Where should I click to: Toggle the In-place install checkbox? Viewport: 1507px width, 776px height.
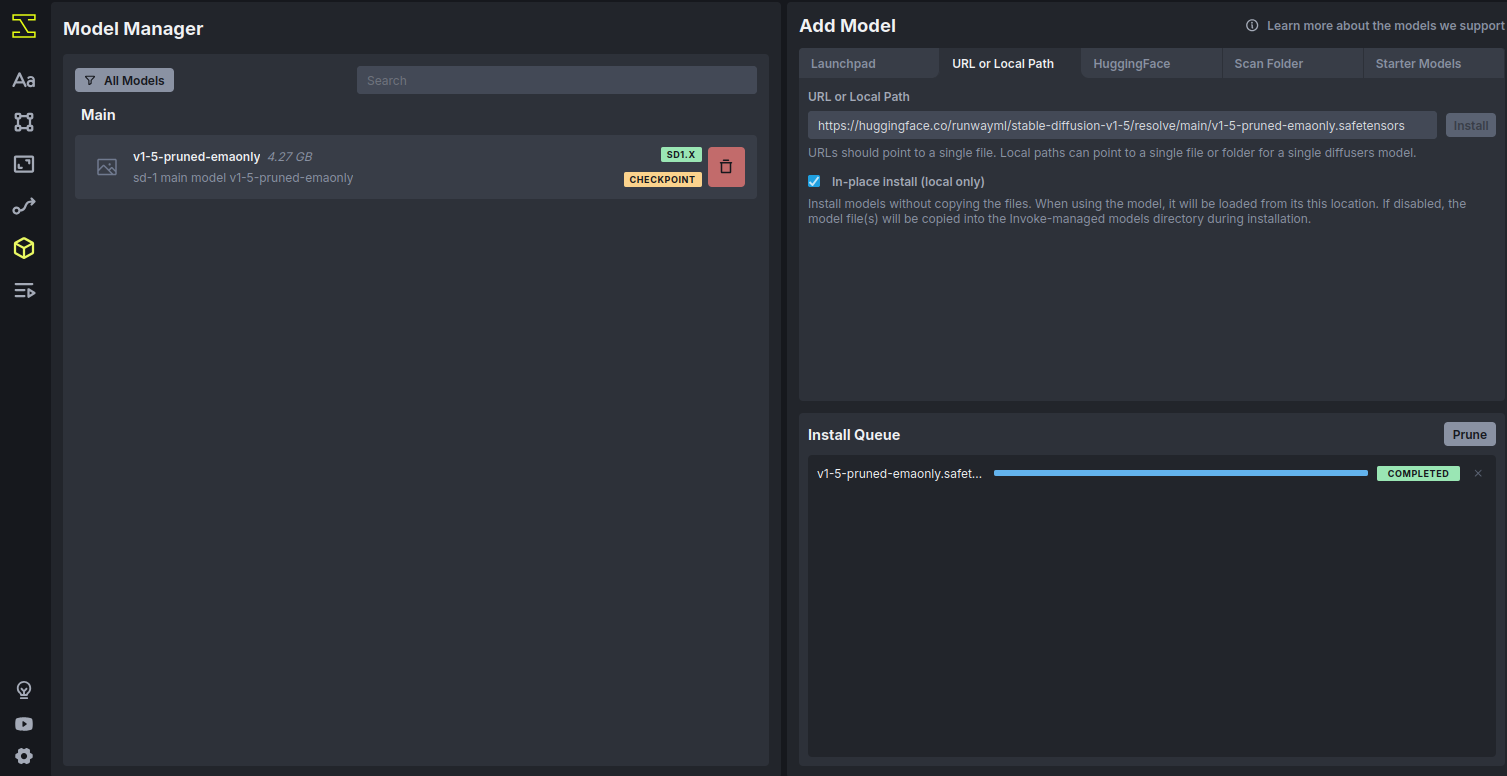click(x=814, y=182)
